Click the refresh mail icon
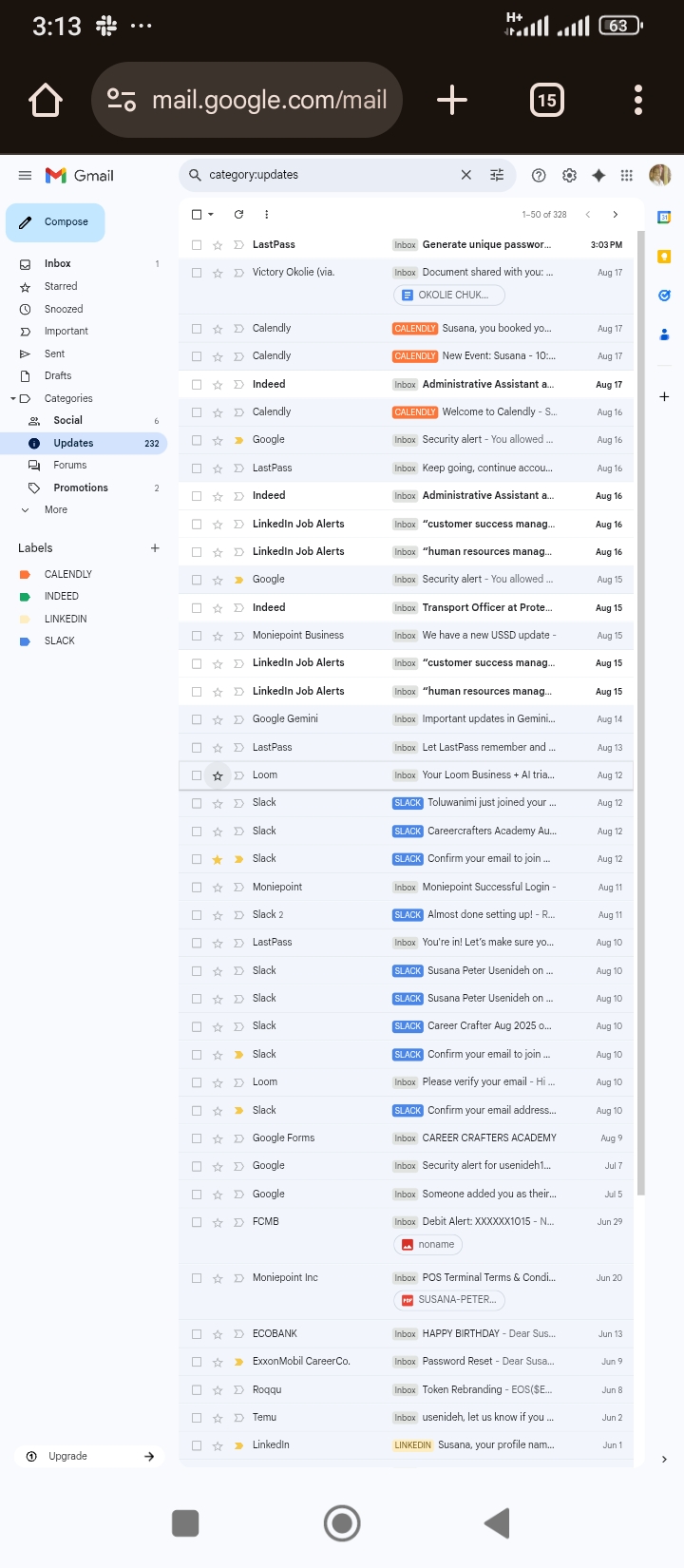 (x=238, y=215)
